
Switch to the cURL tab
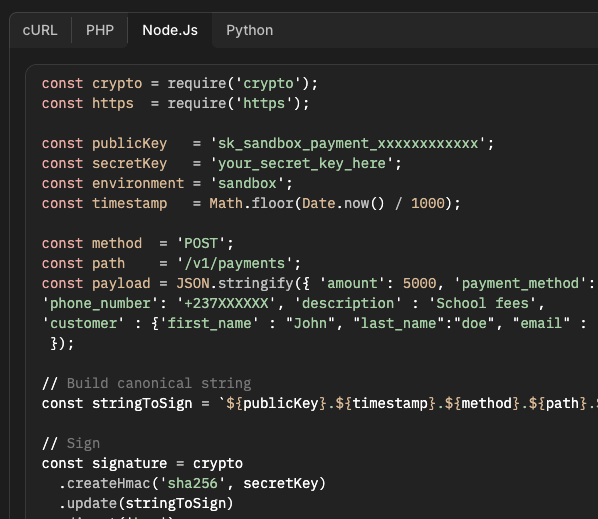[40, 30]
